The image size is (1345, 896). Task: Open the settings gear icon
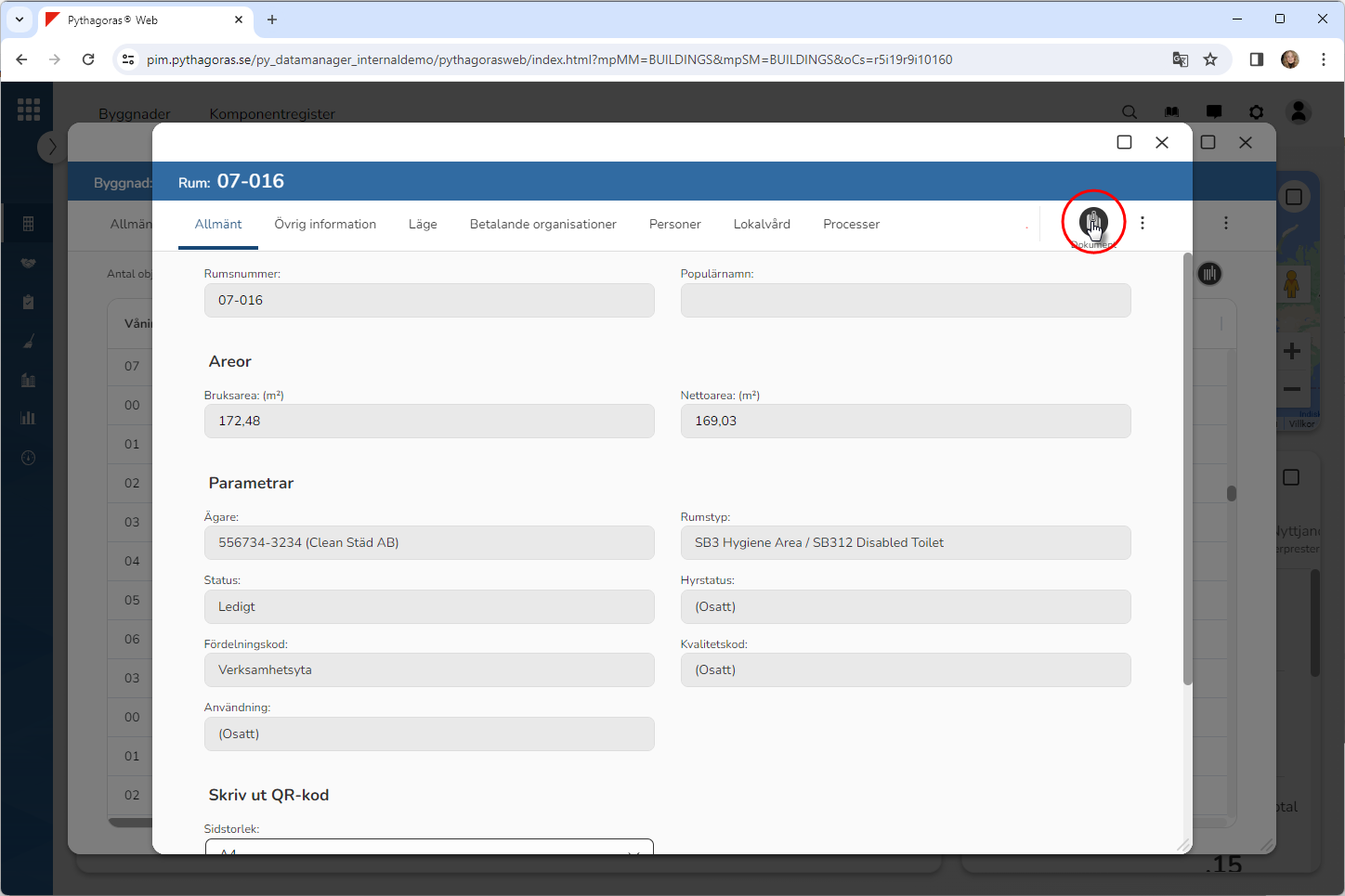coord(1256,112)
